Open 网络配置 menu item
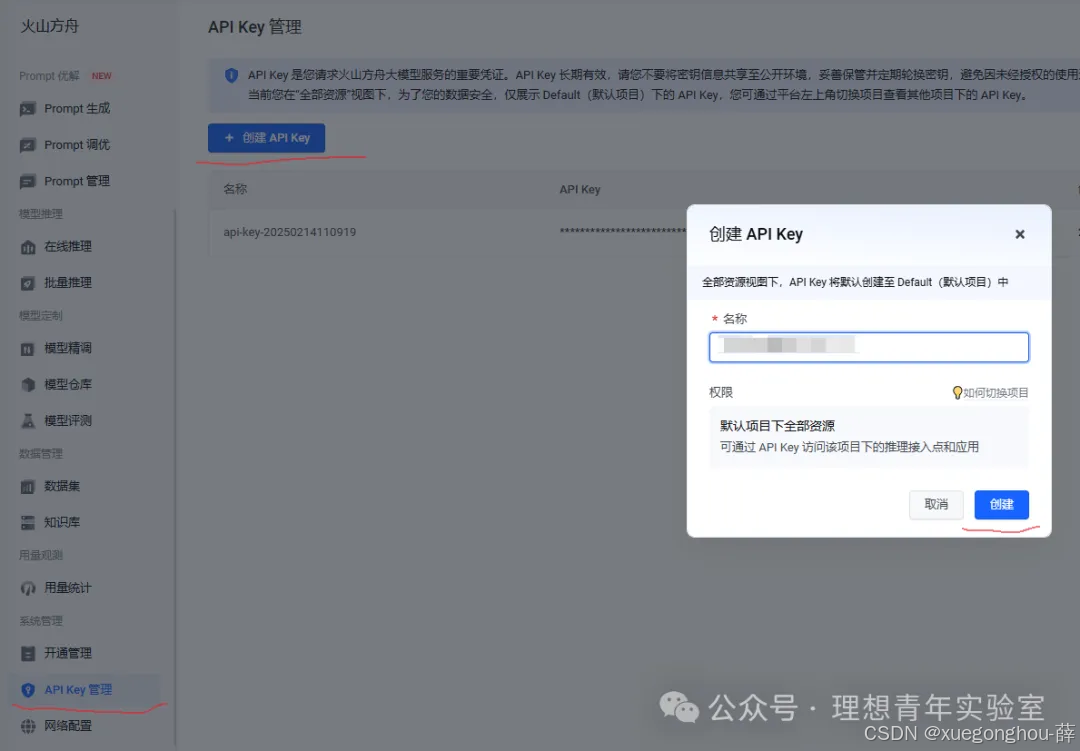 click(68, 726)
